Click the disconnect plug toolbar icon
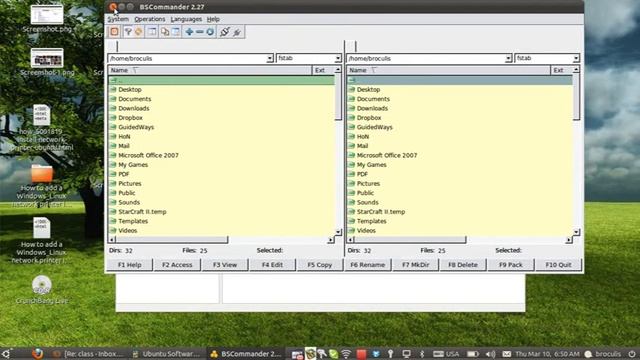Image resolution: width=640 pixels, height=360 pixels. pos(237,32)
